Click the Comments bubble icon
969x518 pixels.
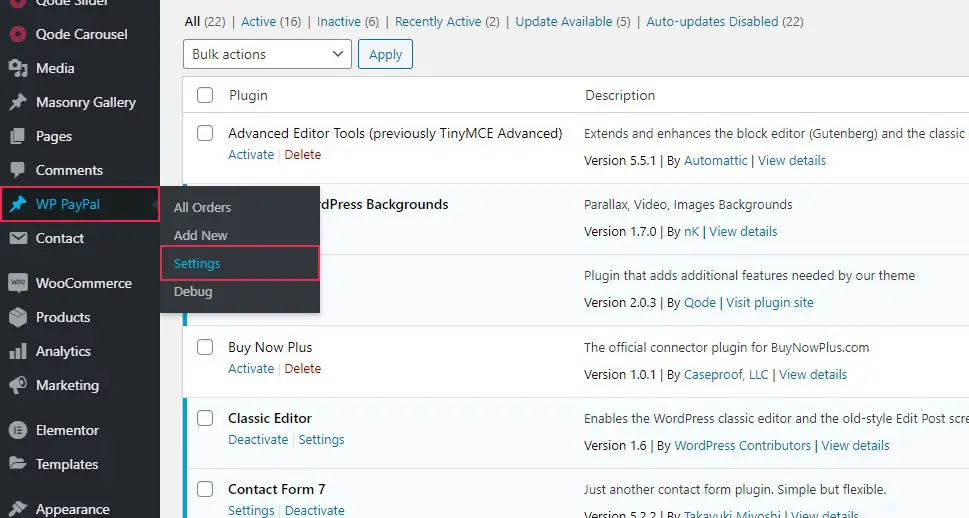coord(18,170)
